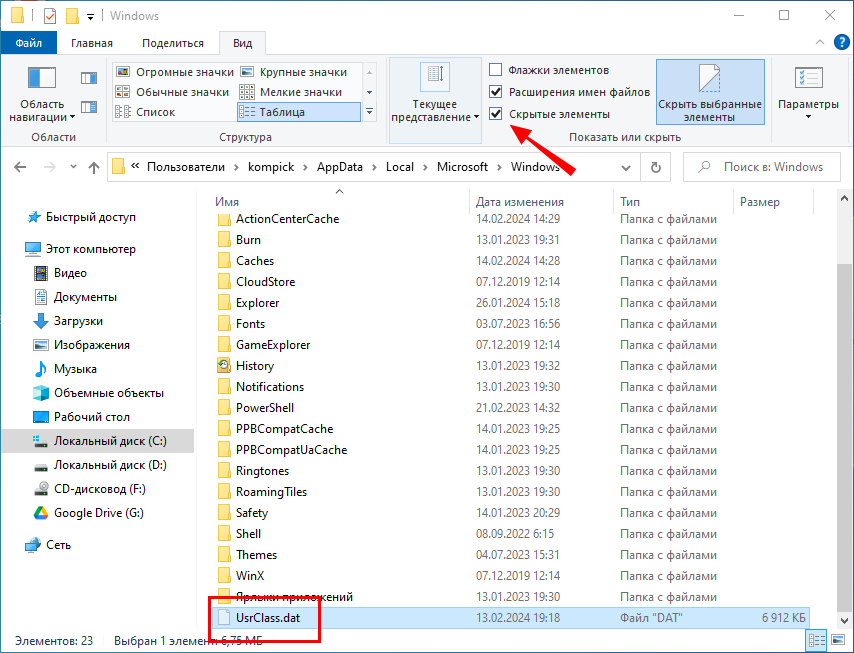This screenshot has width=854, height=653.
Task: Open recent locations dropdown arrow
Action: [x=74, y=167]
